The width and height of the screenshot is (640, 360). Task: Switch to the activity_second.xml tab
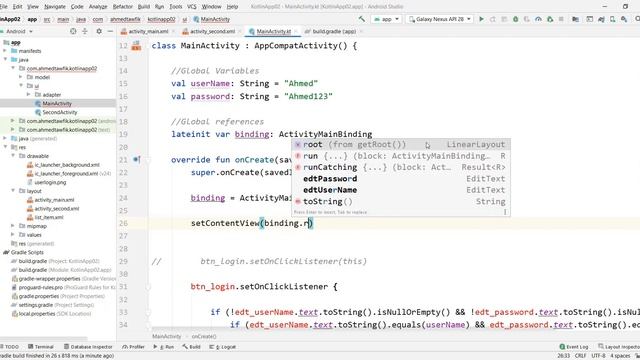212,31
